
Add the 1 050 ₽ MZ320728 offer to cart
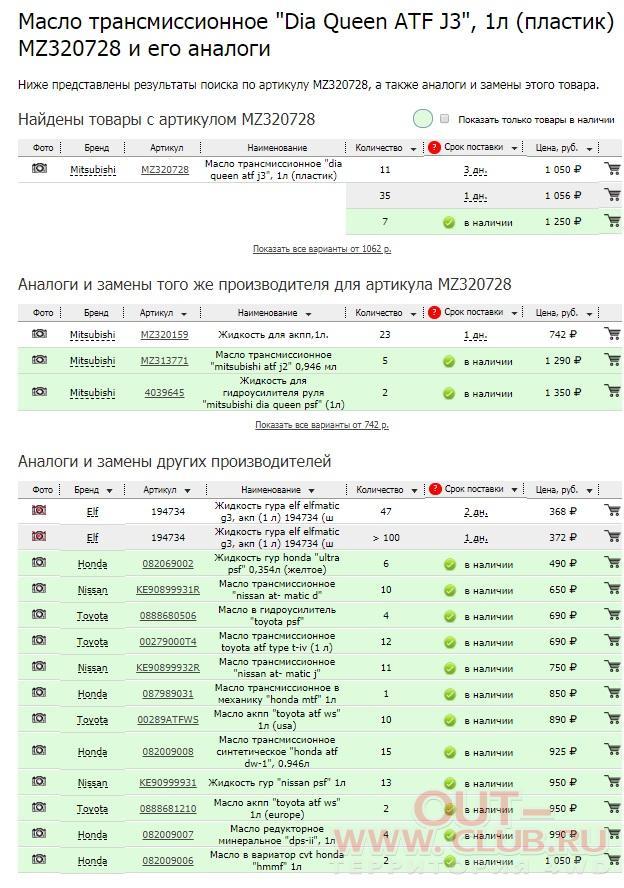(612, 169)
